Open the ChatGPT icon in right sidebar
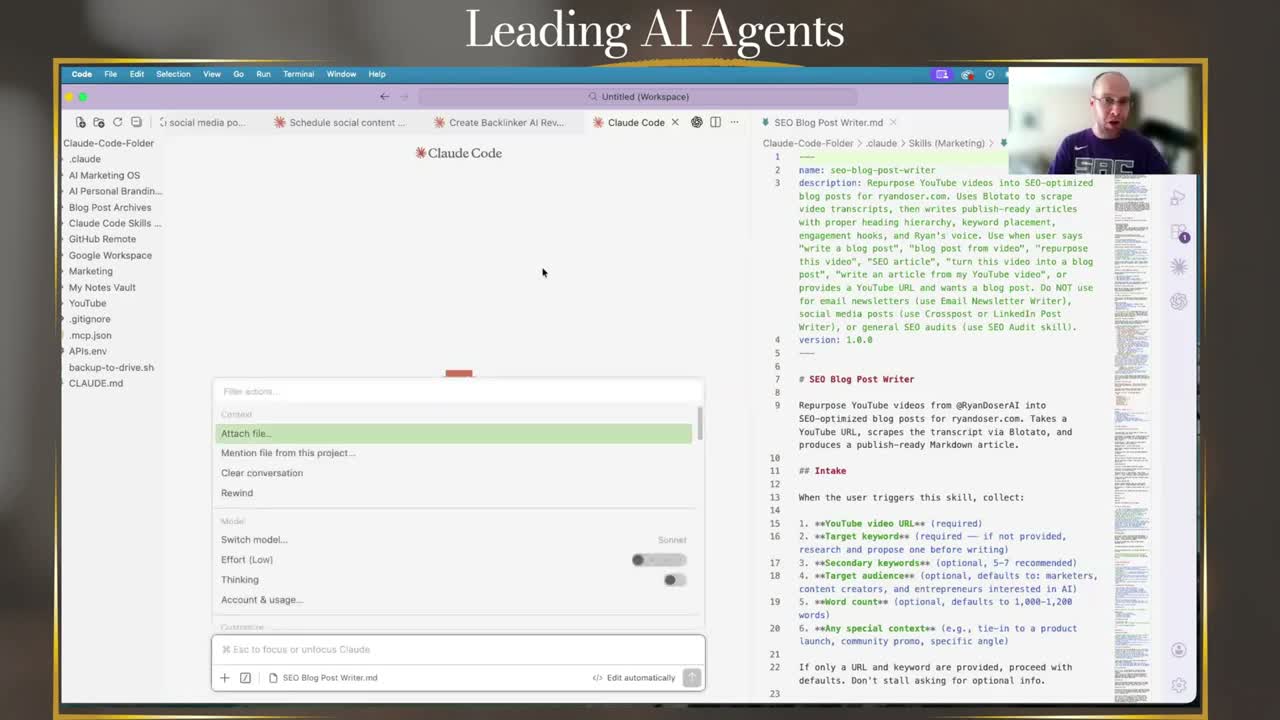Viewport: 1280px width, 720px height. (1179, 301)
